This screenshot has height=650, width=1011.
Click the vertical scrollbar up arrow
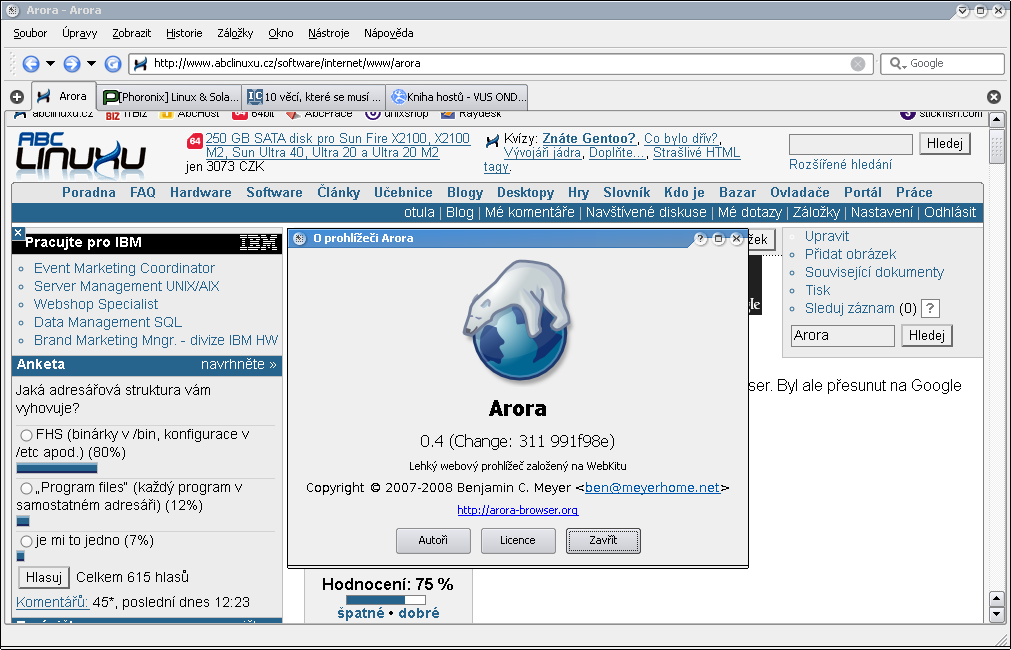[996, 119]
